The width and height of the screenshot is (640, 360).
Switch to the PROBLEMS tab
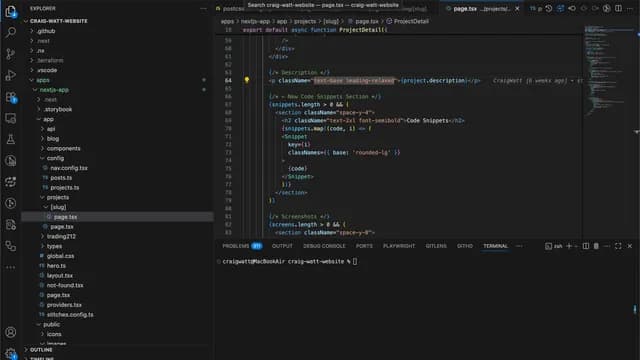[x=242, y=246]
